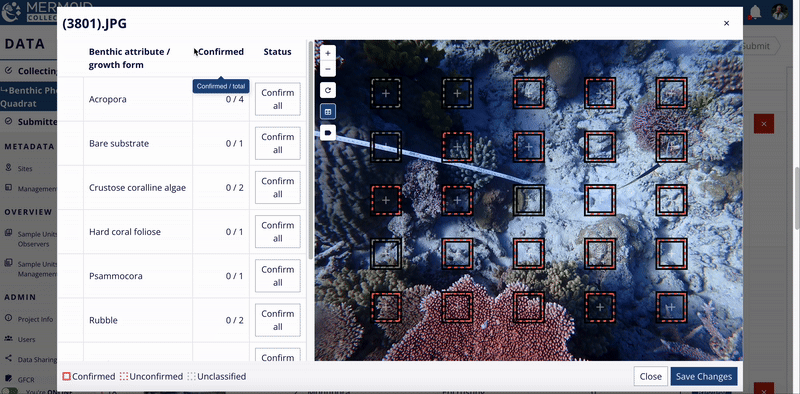Image resolution: width=800 pixels, height=394 pixels.
Task: Select the Crustose coralline algae row label
Action: 137,188
